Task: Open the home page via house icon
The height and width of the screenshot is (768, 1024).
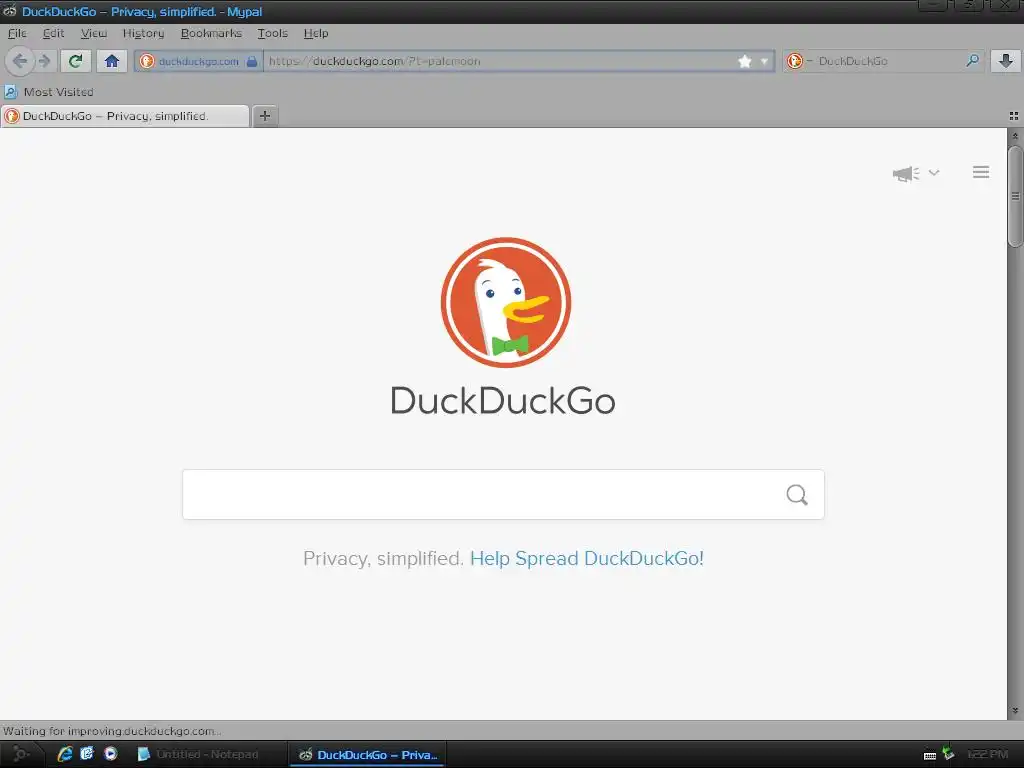Action: (x=112, y=61)
